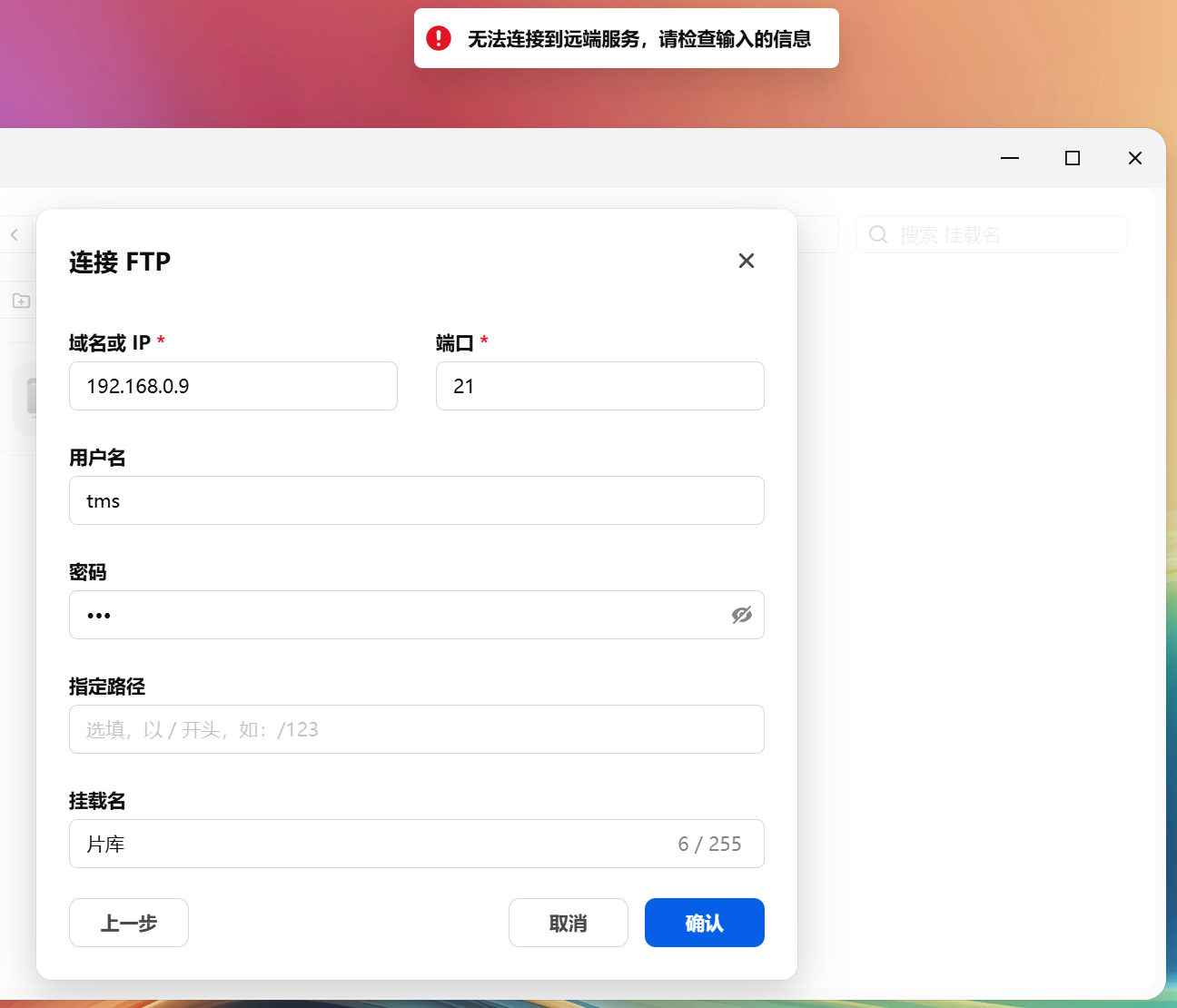Close the 连接 FTP dialog with the X
Image resolution: width=1177 pixels, height=1008 pixels.
746,261
